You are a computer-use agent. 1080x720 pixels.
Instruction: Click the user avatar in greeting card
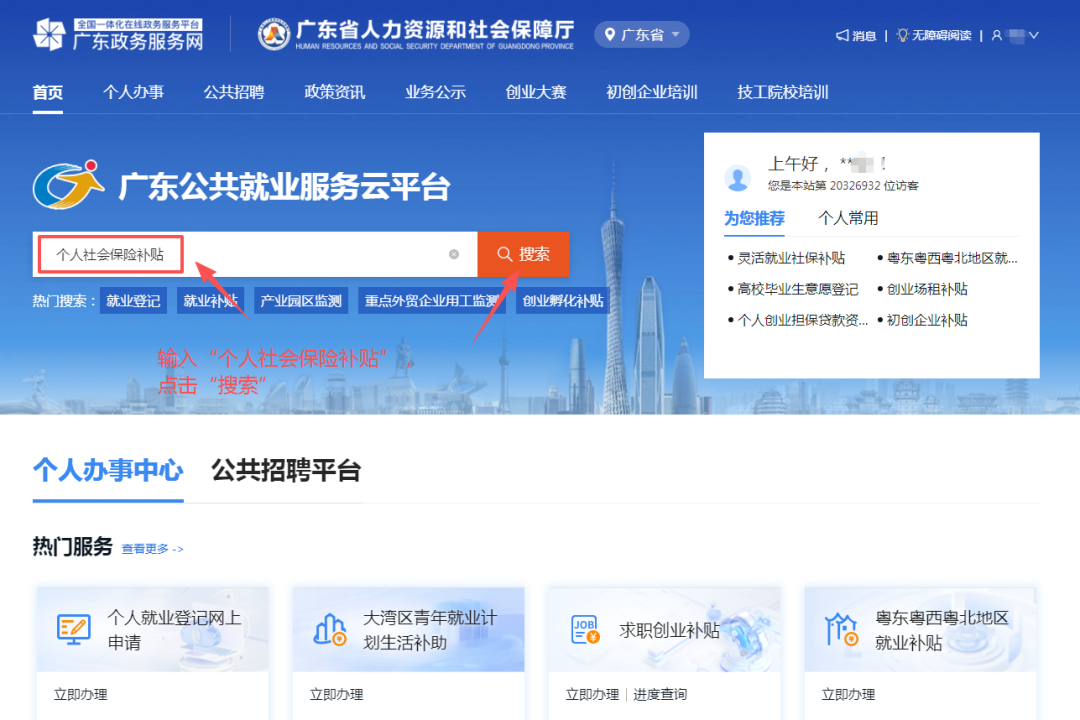738,178
